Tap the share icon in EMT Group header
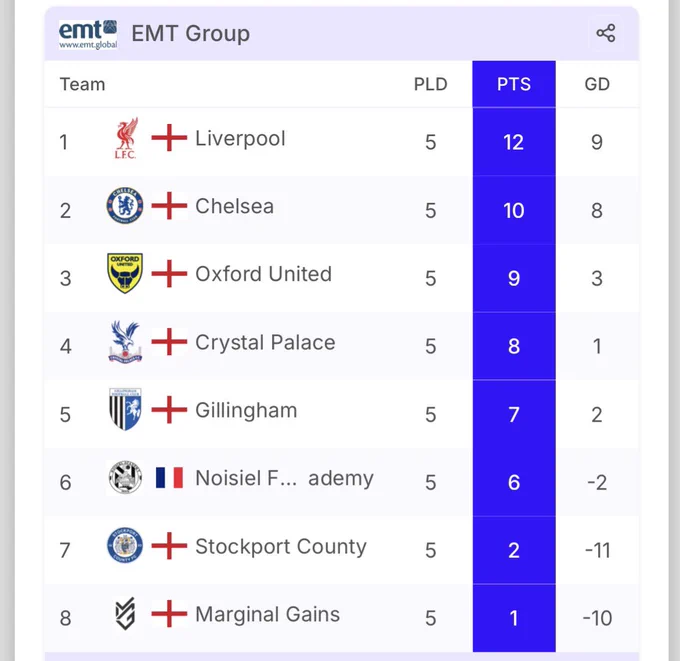Viewport: 680px width, 661px height. (605, 33)
